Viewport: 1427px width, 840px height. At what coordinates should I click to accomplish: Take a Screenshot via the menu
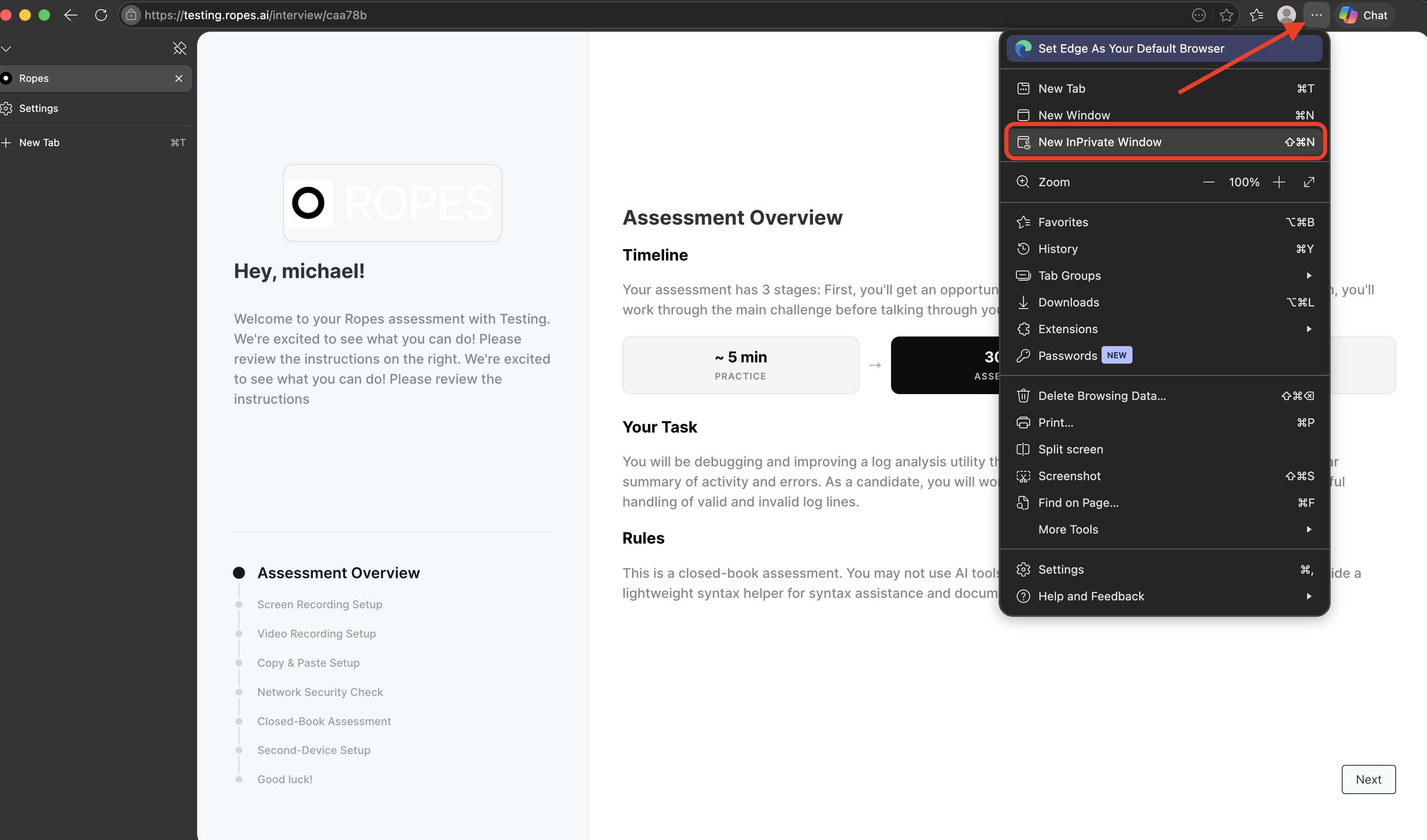(1164, 476)
